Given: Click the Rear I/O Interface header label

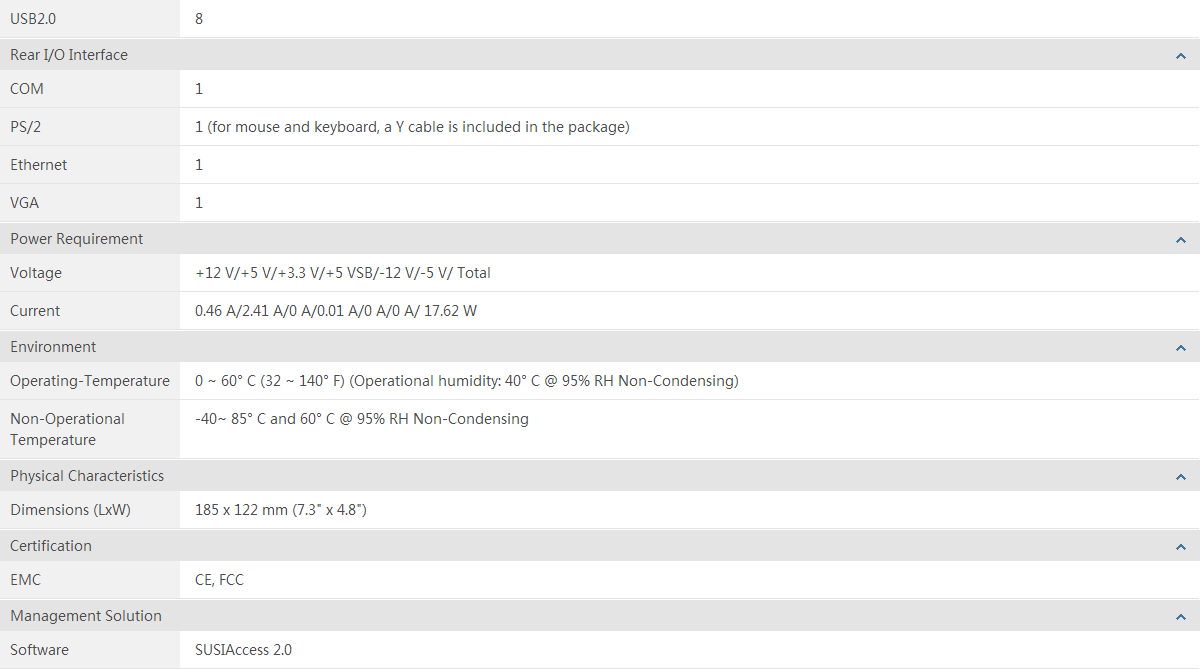Looking at the screenshot, I should pos(69,55).
